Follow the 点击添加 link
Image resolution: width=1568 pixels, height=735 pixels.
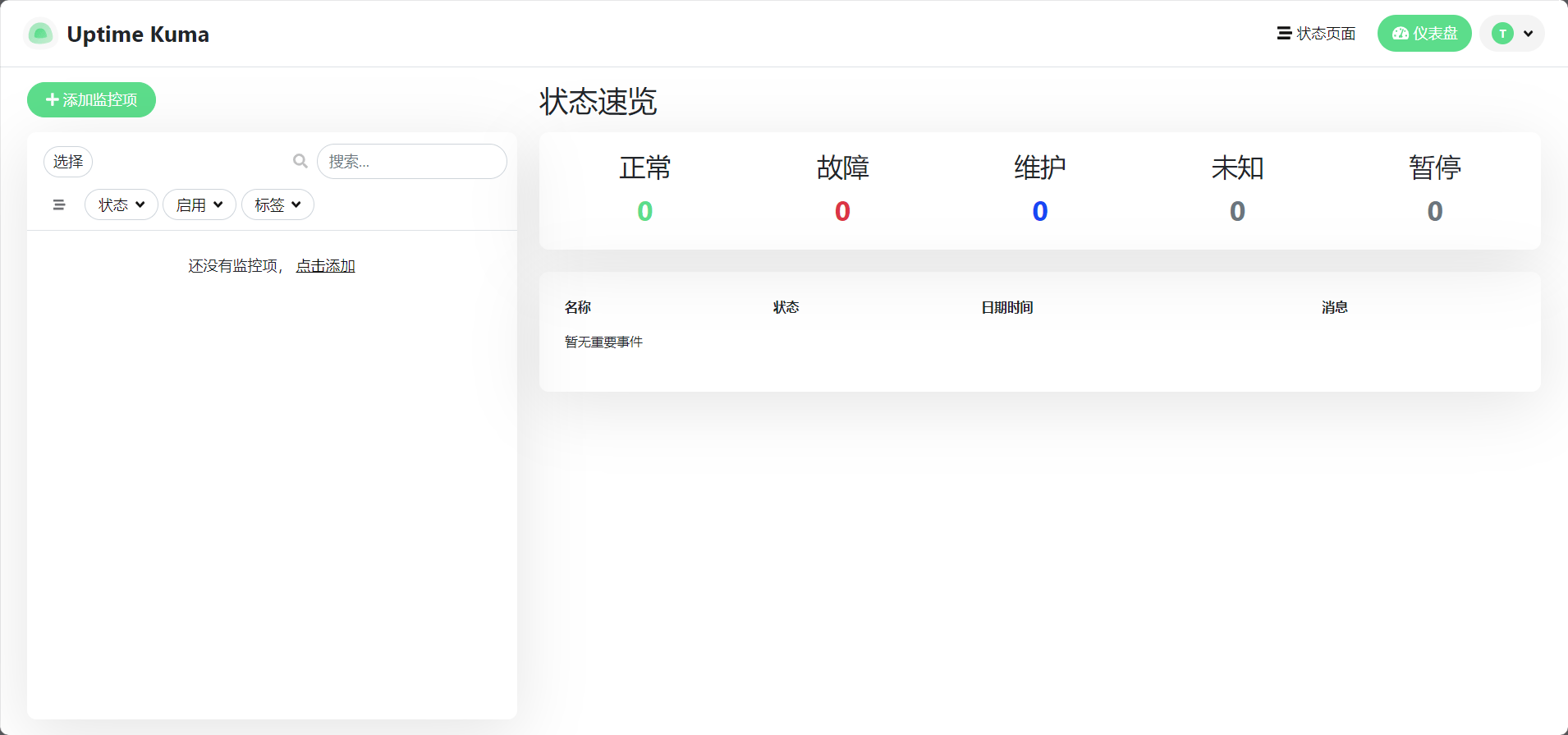click(325, 266)
